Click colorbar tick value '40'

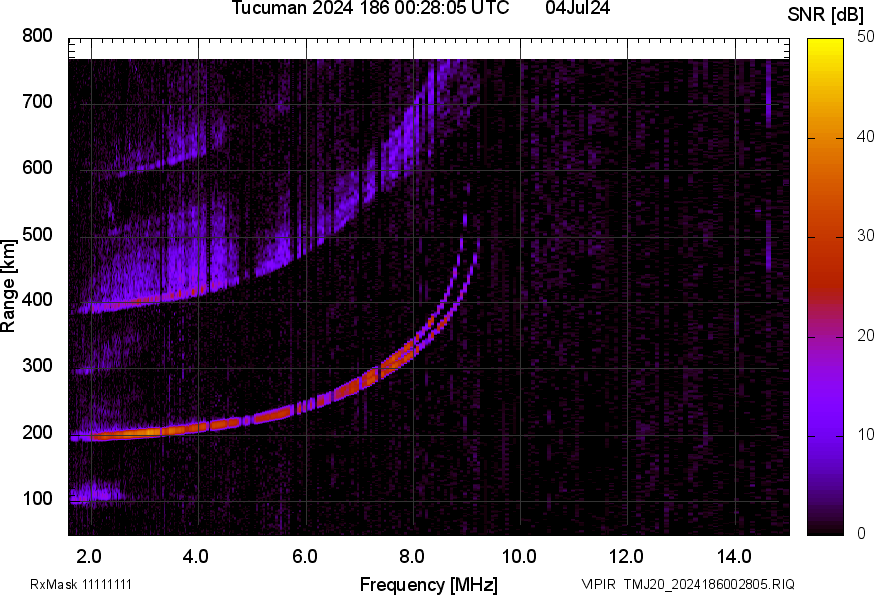pyautogui.click(x=865, y=136)
